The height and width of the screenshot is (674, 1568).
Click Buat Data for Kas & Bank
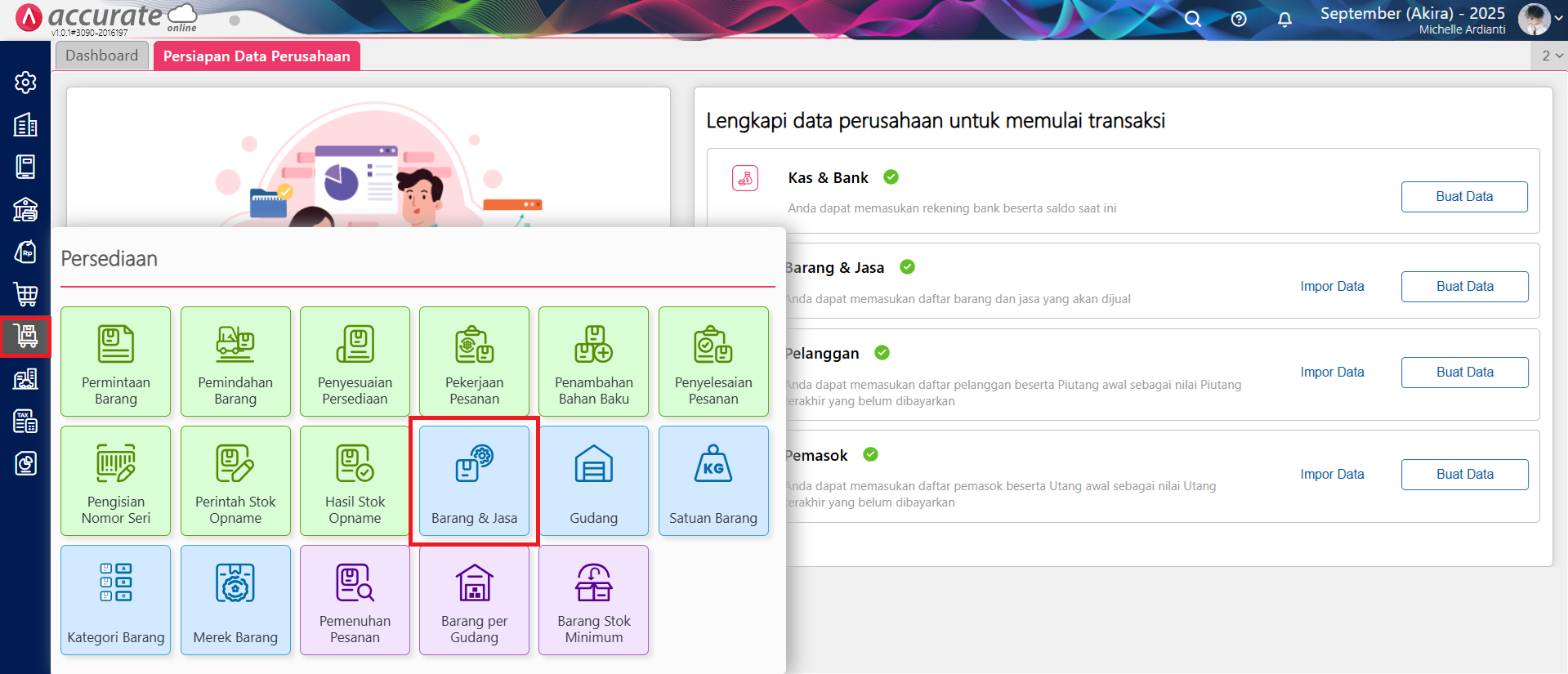pos(1463,197)
